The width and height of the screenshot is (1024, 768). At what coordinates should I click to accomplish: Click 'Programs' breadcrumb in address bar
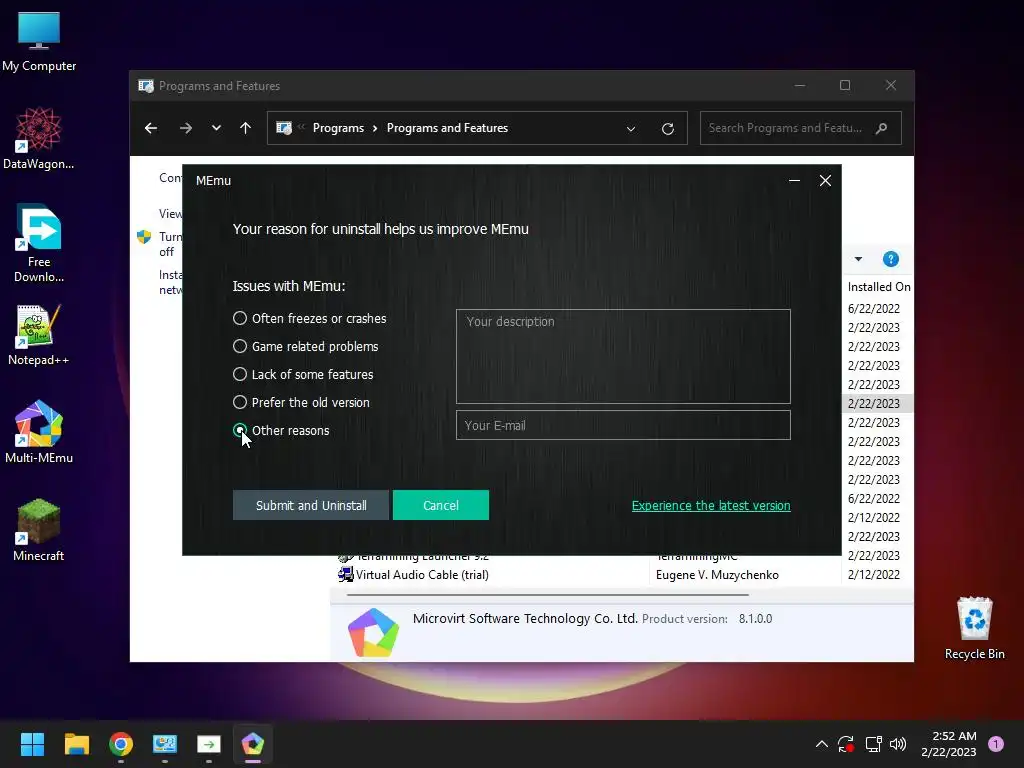(338, 128)
